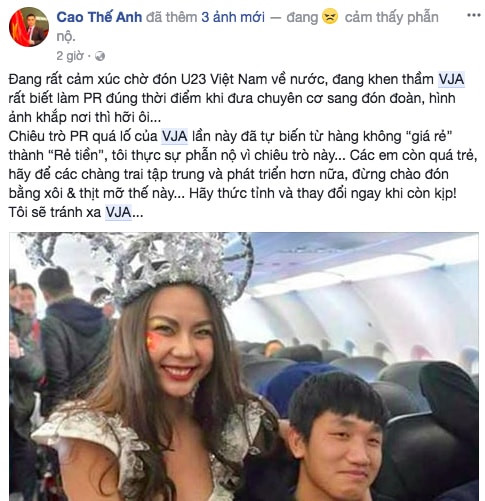Click the angry face feeling emoji
Screen dimensions: 485x501
(x=330, y=16)
